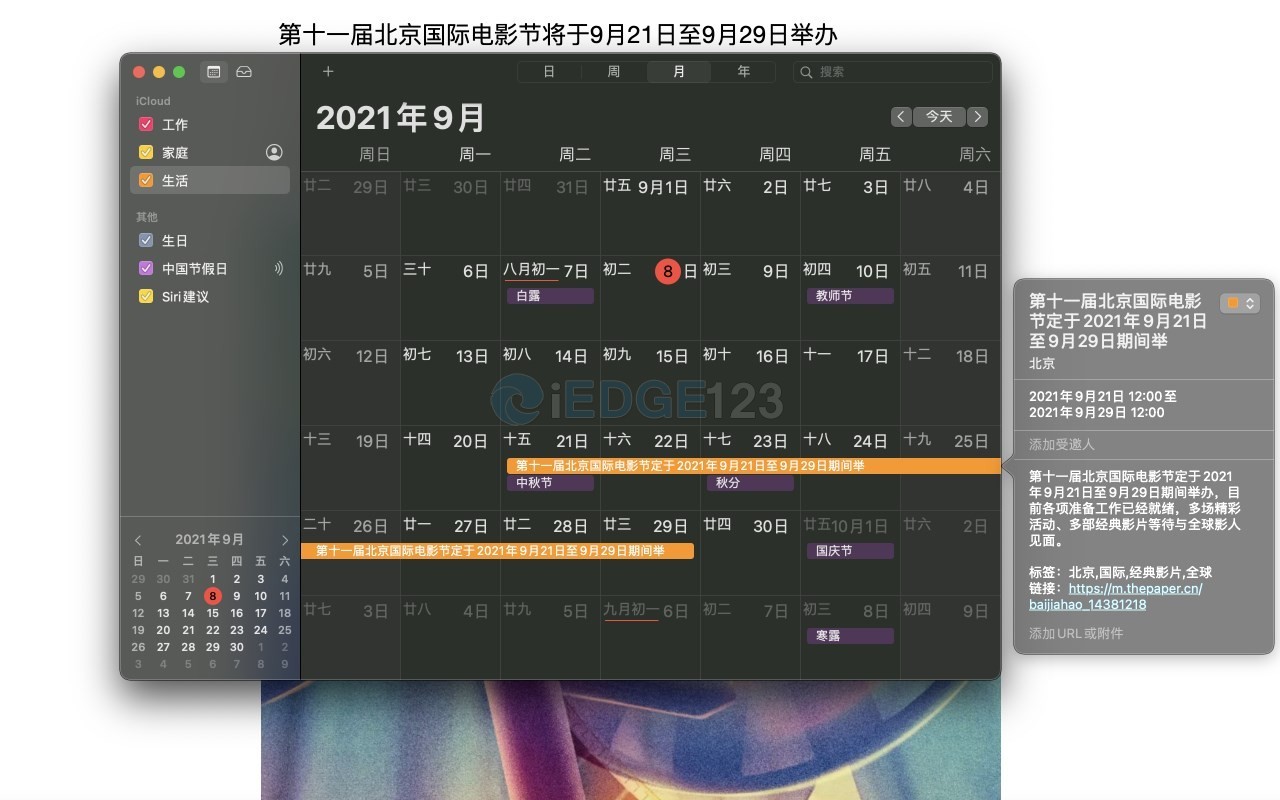
Task: Toggle the 生日 calendar checkbox
Action: (146, 240)
